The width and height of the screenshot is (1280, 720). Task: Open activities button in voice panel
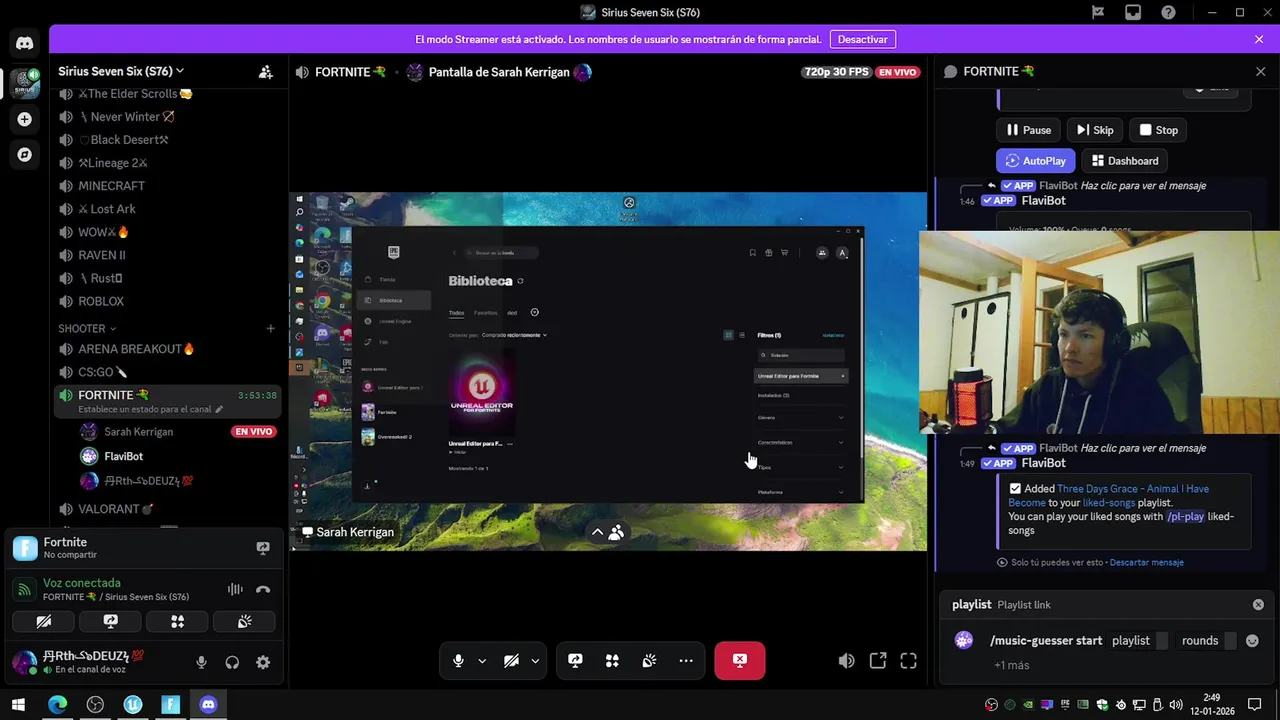177,622
